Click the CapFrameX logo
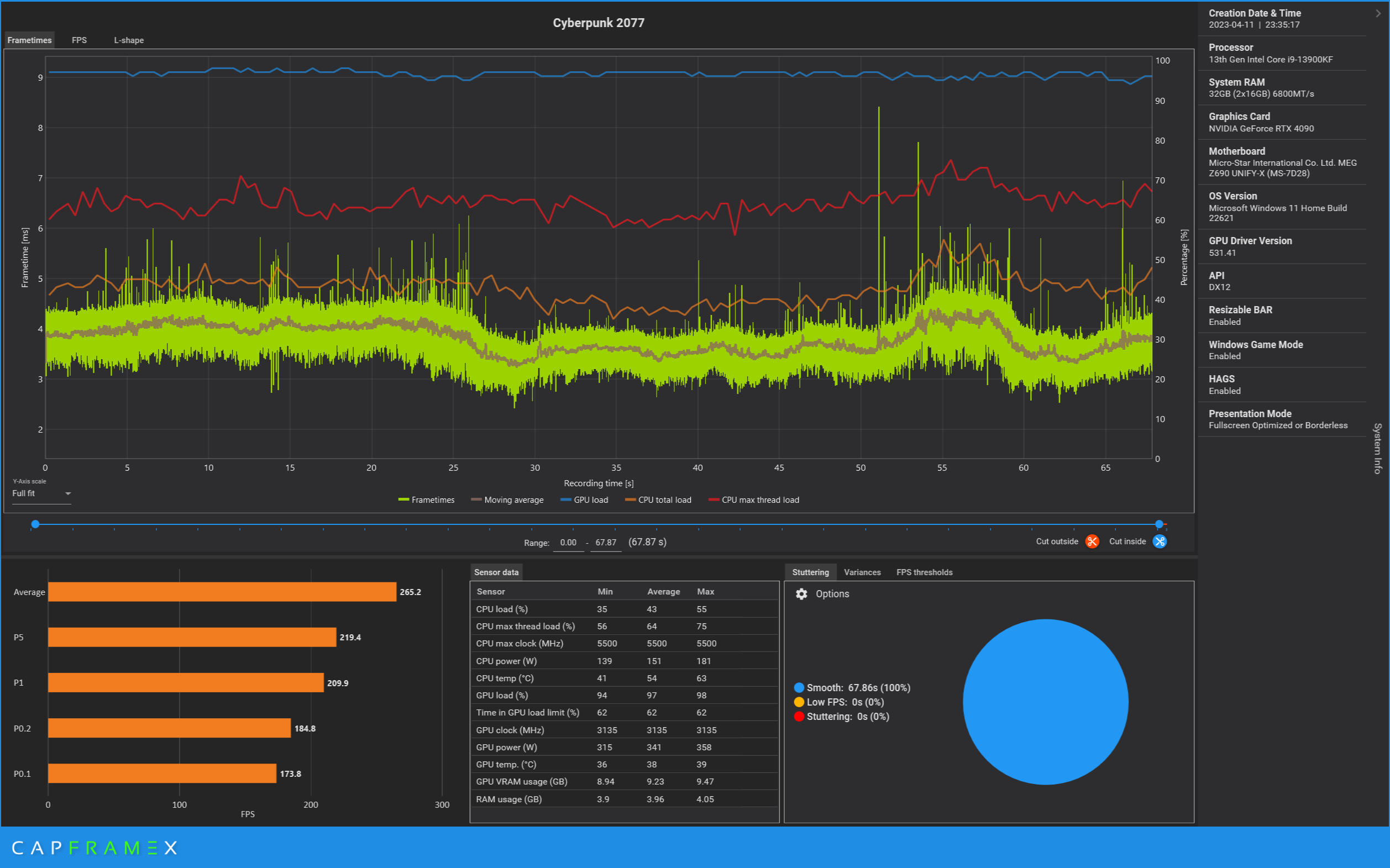Viewport: 1390px width, 868px height. (x=95, y=848)
